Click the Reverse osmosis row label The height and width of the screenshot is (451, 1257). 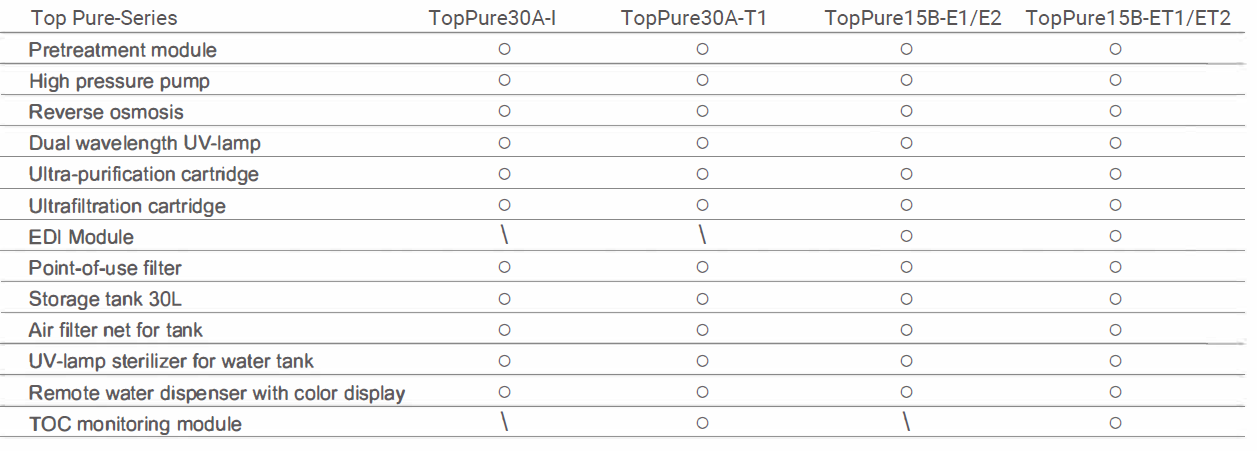click(106, 112)
